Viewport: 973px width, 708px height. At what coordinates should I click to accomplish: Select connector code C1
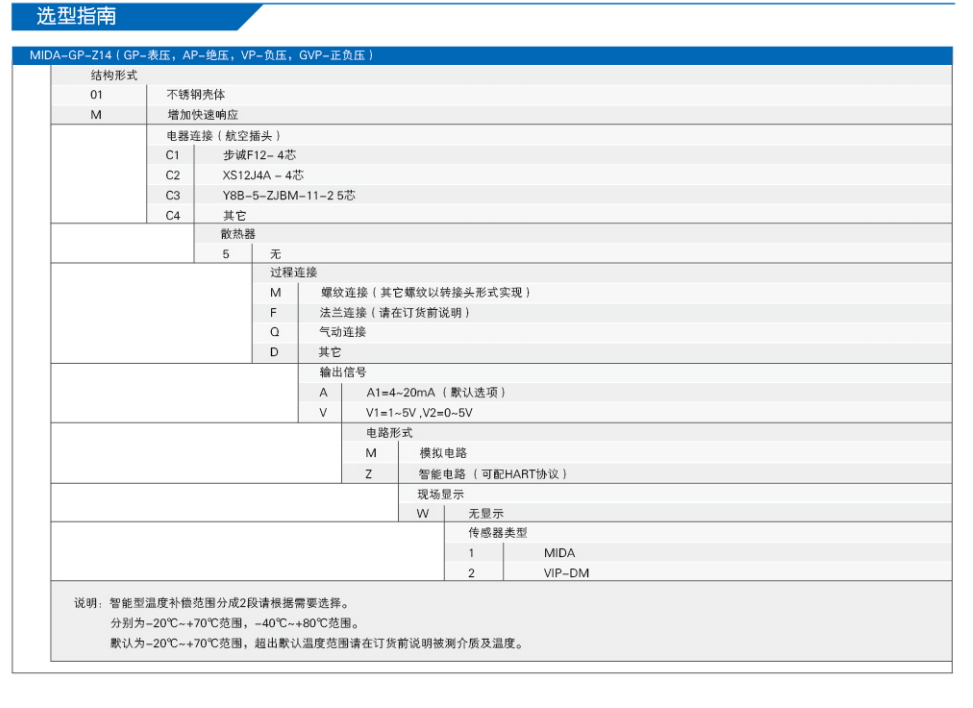[x=172, y=155]
